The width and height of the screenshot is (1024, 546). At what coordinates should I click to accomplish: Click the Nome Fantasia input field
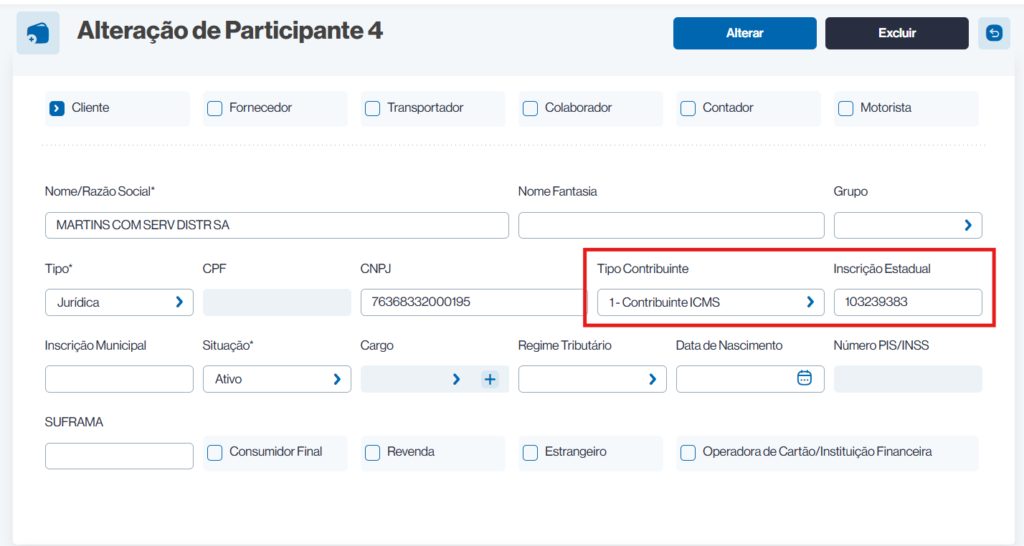pyautogui.click(x=670, y=225)
